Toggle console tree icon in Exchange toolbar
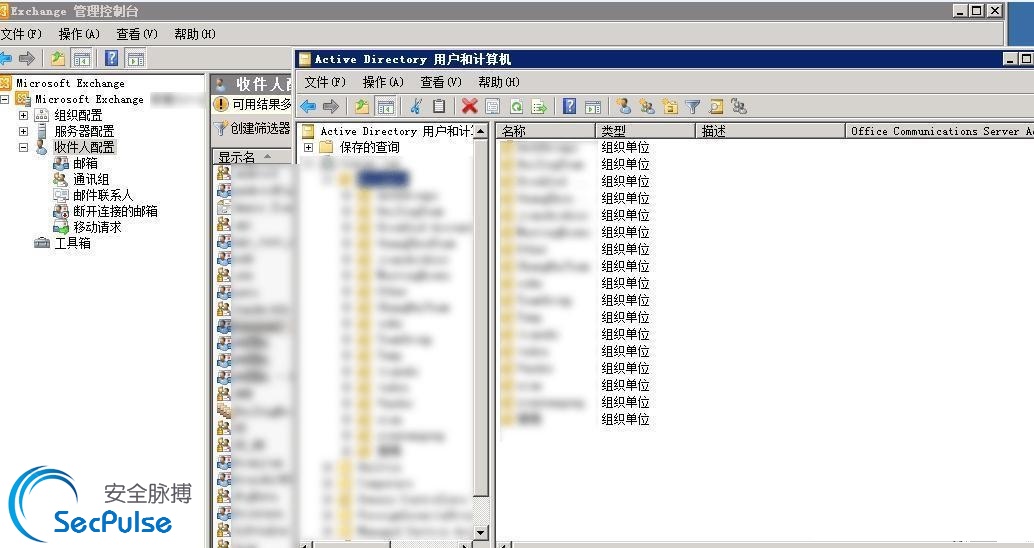This screenshot has height=548, width=1034. [x=82, y=59]
